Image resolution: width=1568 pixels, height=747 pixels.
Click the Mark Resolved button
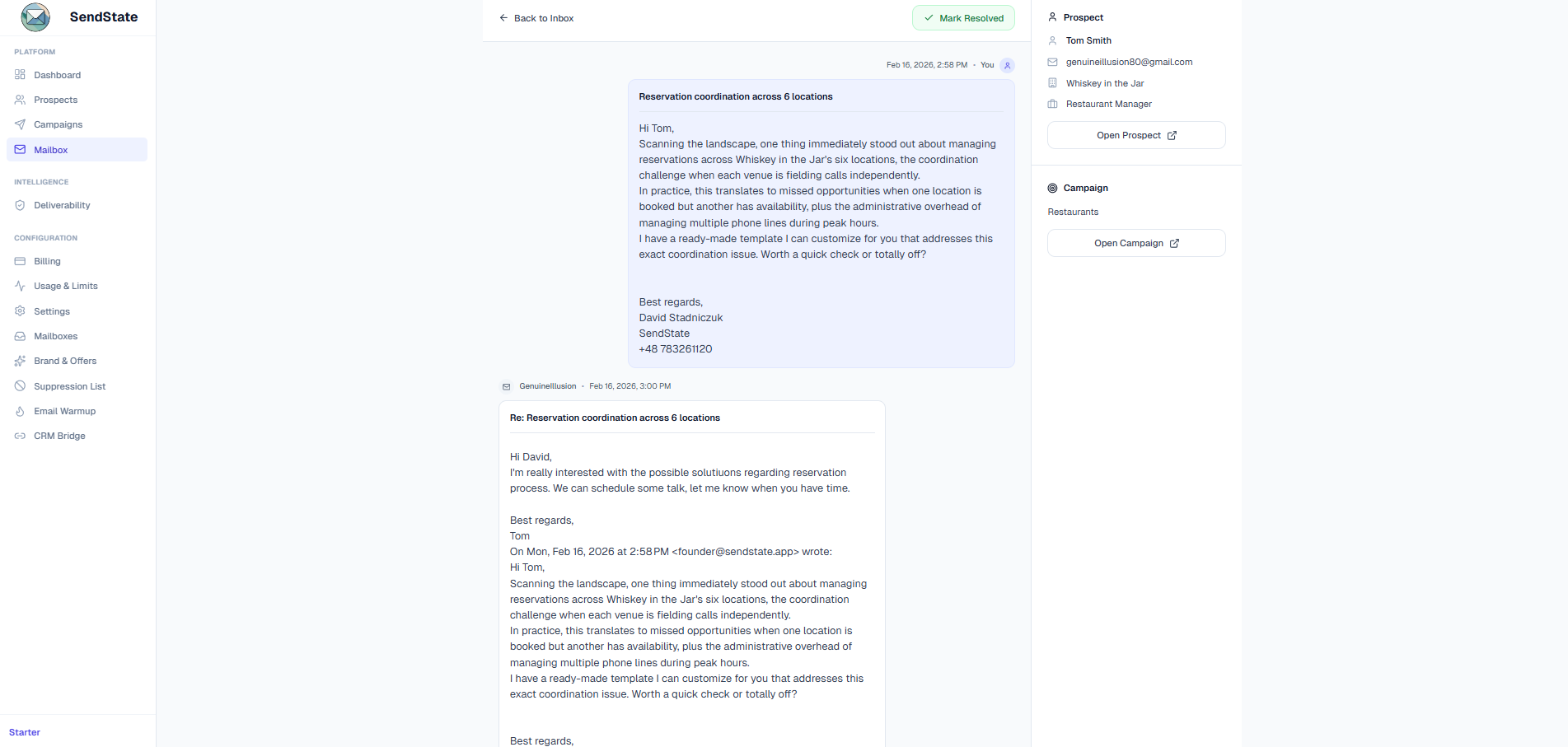[x=963, y=17]
